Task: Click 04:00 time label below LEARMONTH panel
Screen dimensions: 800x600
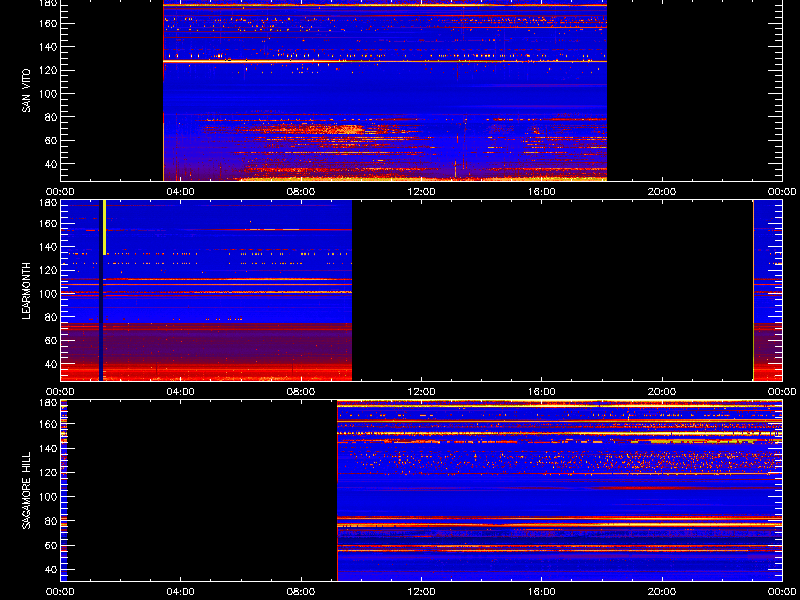Action: pyautogui.click(x=181, y=392)
